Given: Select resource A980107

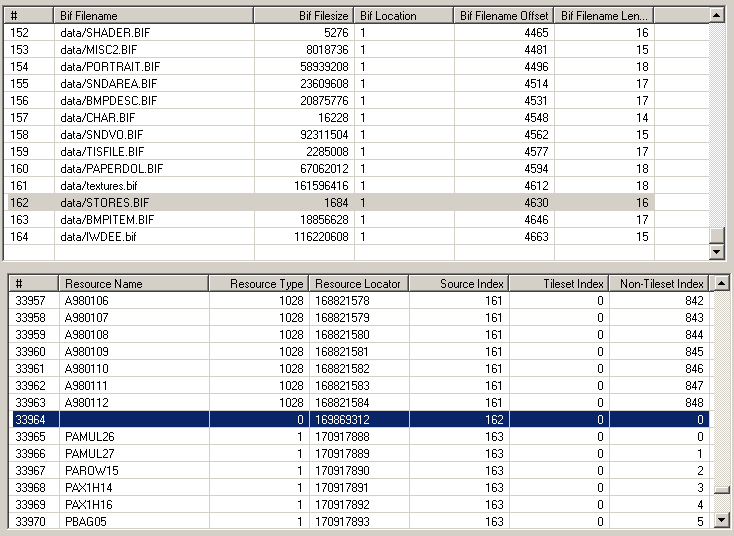Looking at the screenshot, I should [x=360, y=318].
